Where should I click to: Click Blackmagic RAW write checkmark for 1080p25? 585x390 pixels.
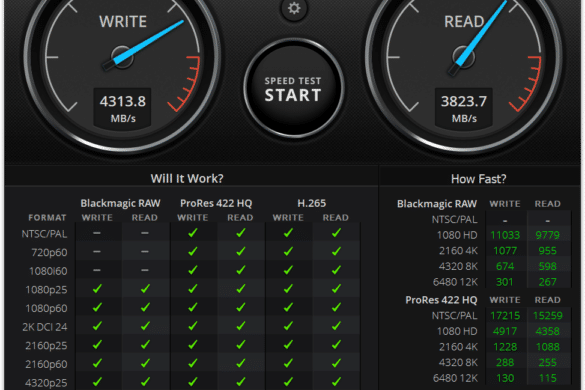(x=97, y=289)
